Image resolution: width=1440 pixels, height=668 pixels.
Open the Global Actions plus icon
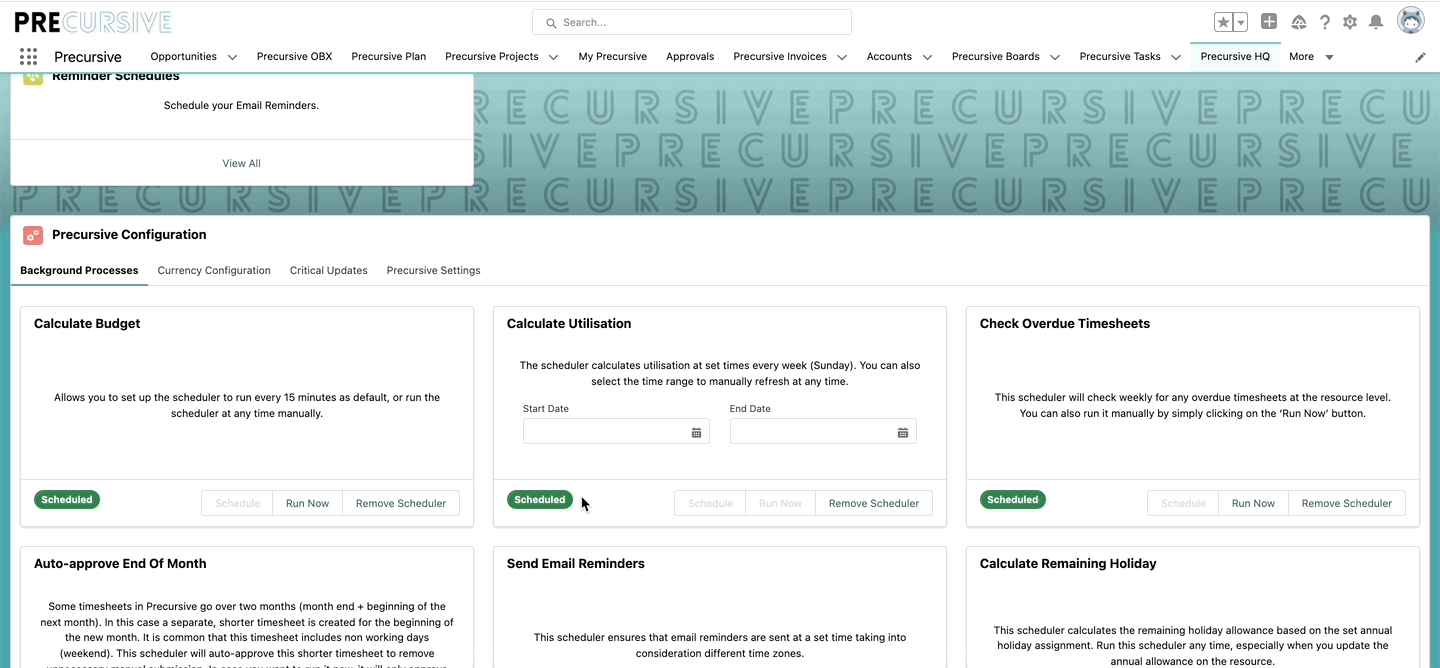(x=1269, y=22)
